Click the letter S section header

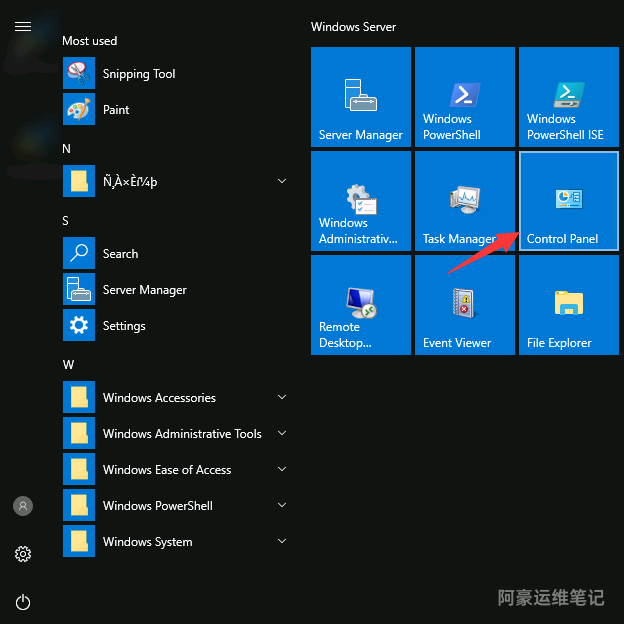coord(66,221)
